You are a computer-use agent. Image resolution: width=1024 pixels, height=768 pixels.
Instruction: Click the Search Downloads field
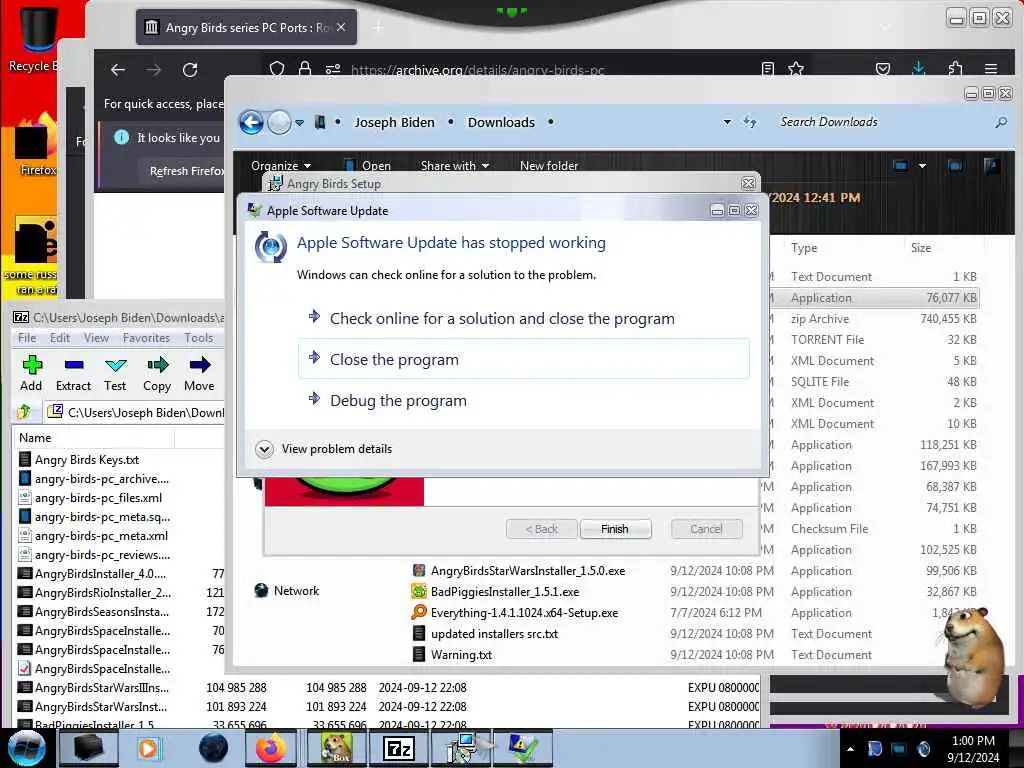coord(882,122)
